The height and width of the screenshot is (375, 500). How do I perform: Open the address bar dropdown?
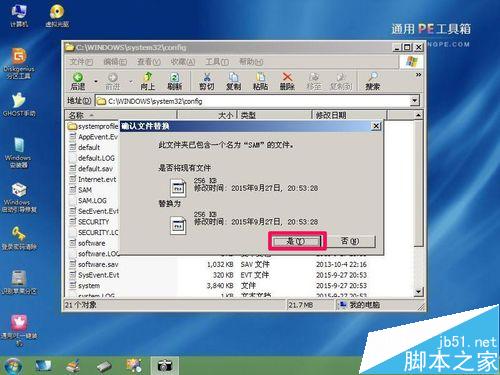pyautogui.click(x=414, y=101)
